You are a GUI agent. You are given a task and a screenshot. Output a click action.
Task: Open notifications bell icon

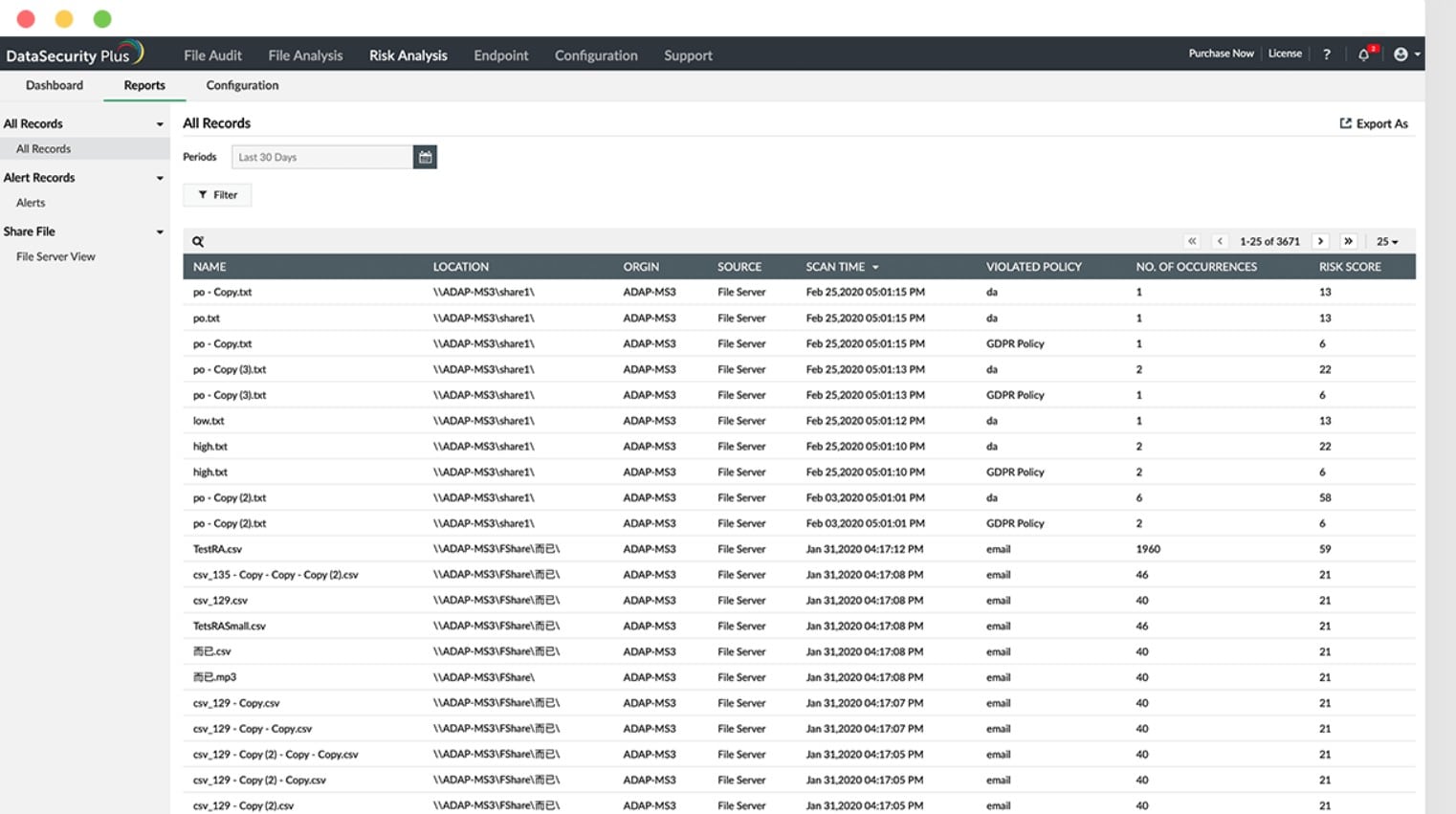coord(1364,55)
